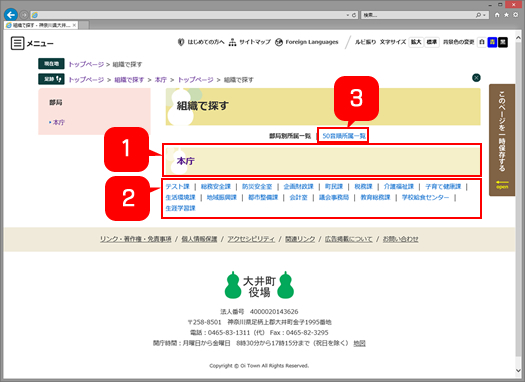Click the vertical scrollbar up arrow
525x382 pixels.
(519, 38)
